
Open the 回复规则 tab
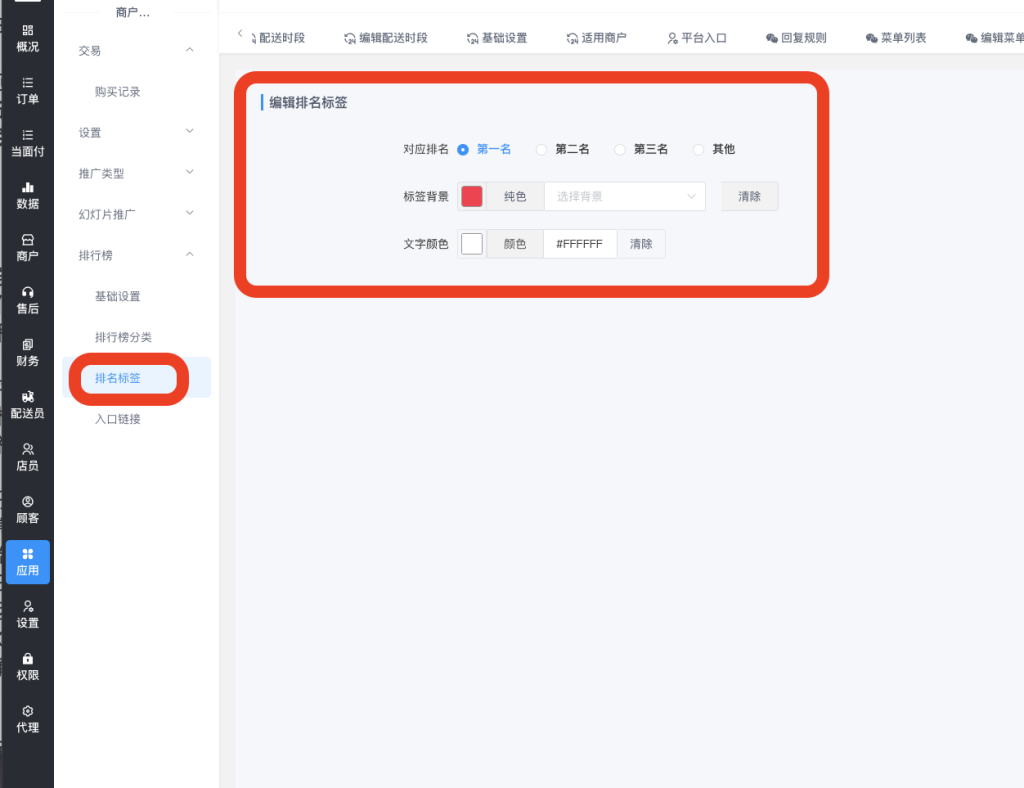(x=796, y=38)
